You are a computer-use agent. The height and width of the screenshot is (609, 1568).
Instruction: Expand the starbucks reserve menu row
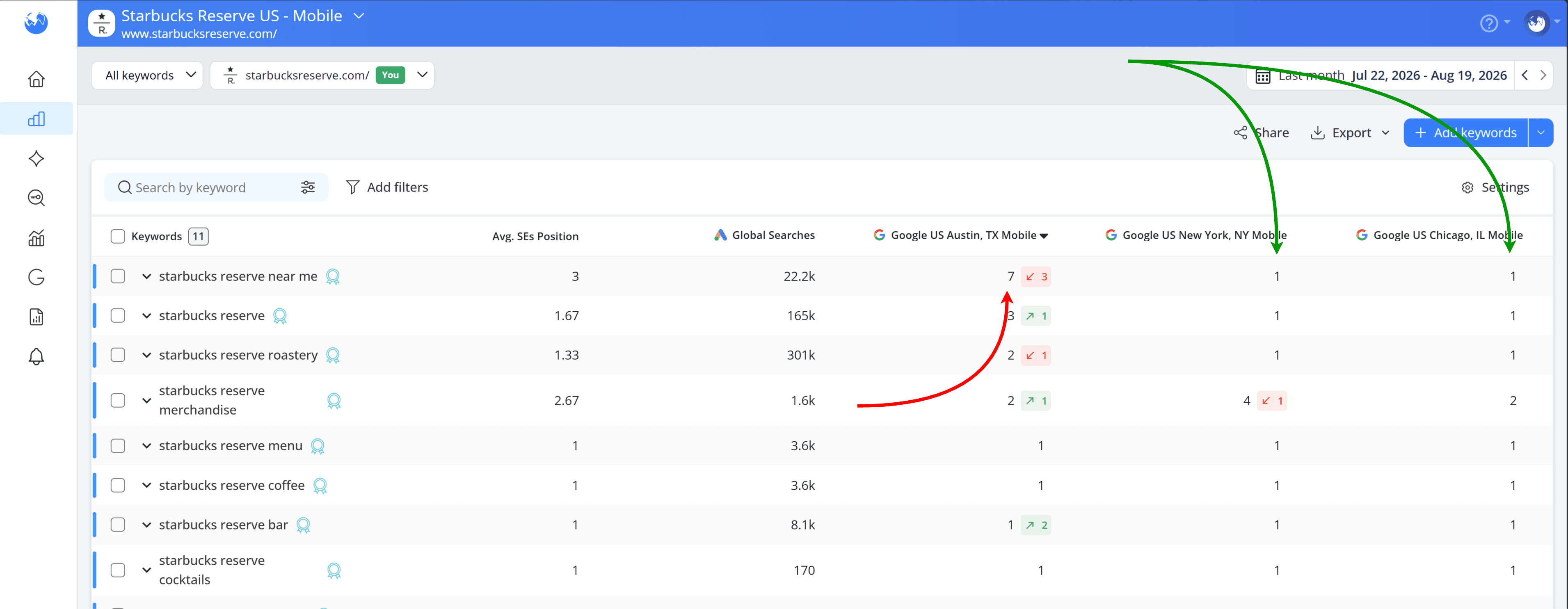coord(147,446)
